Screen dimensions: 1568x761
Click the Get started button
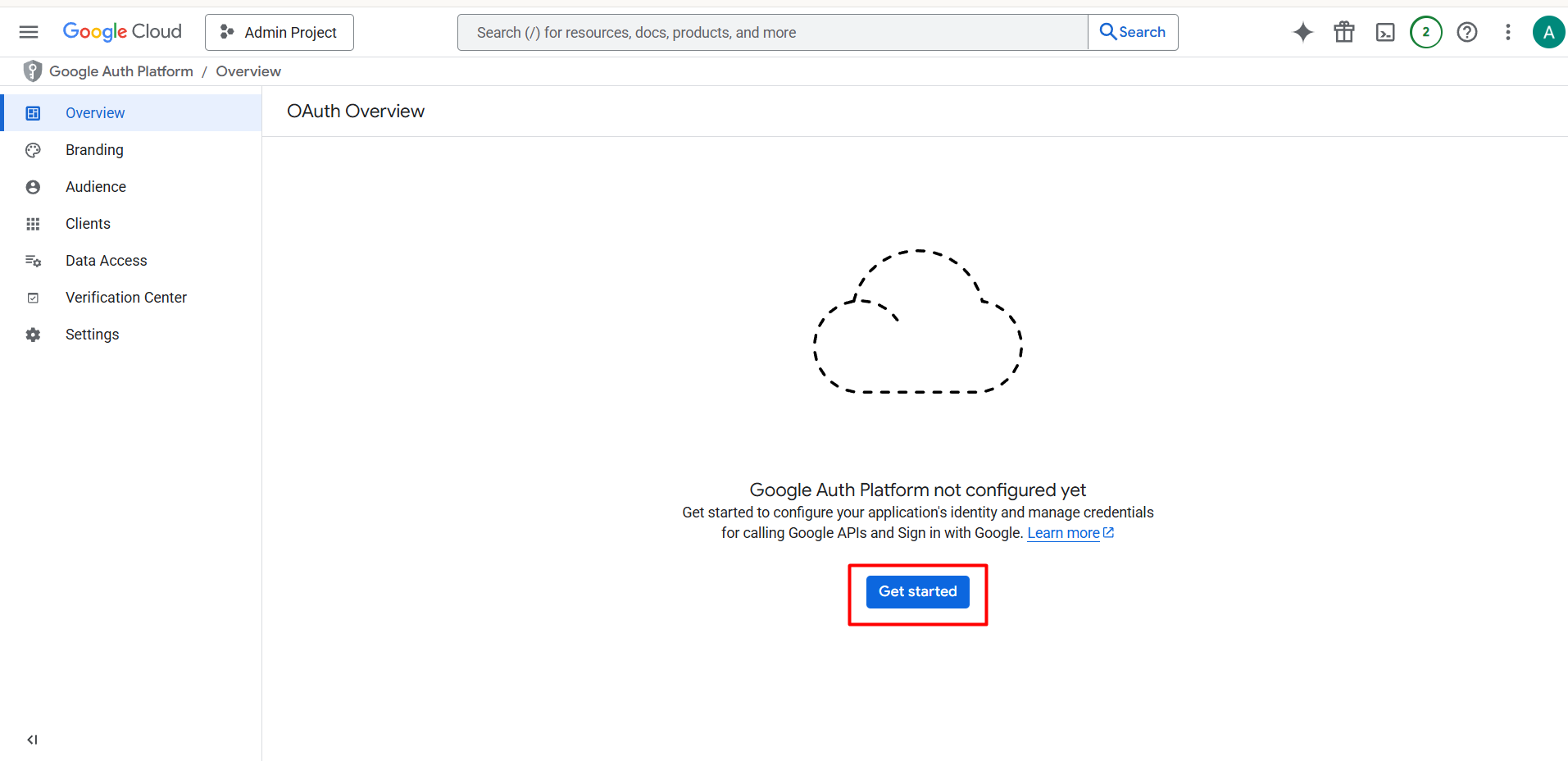click(918, 591)
